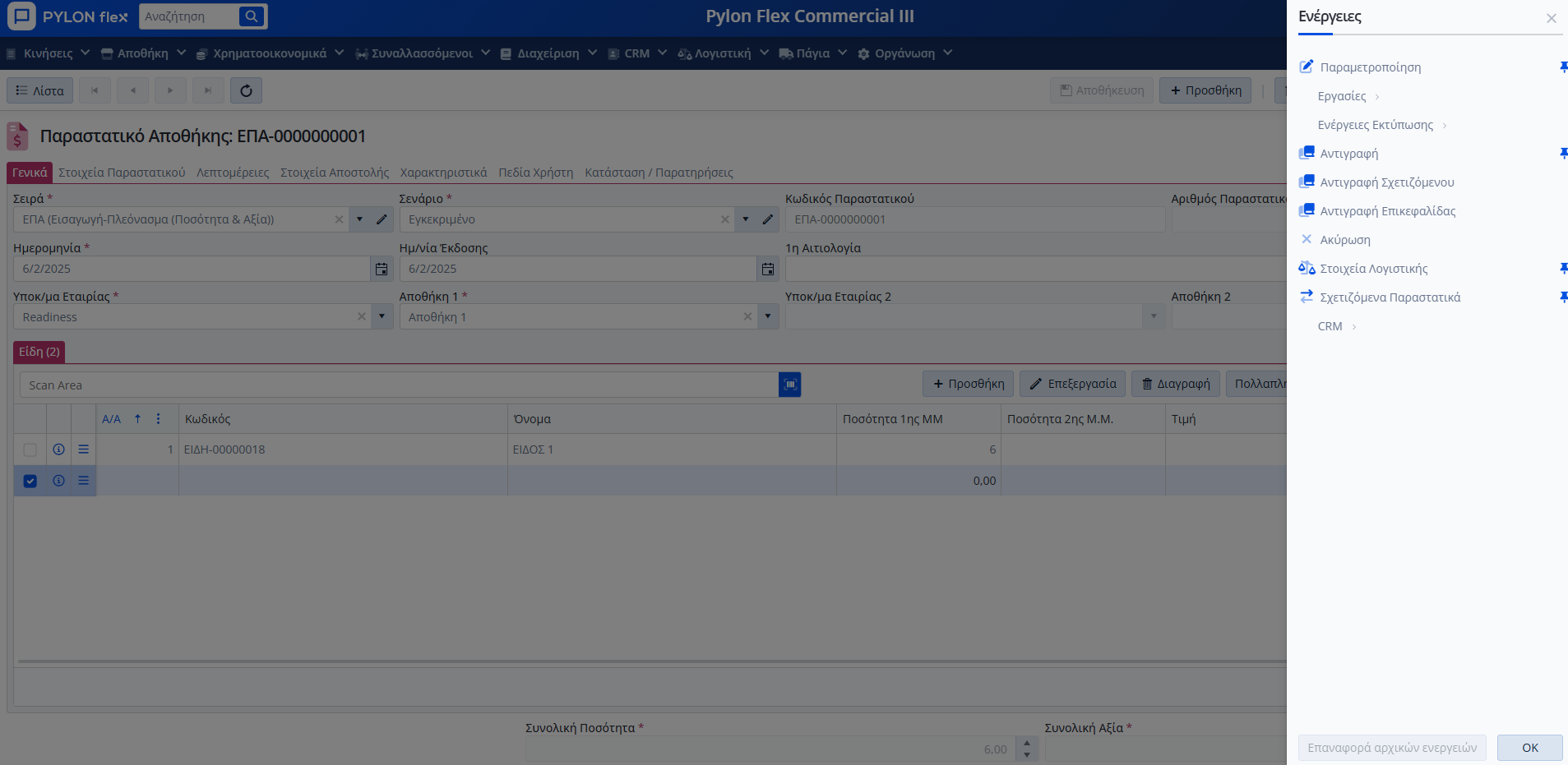The width and height of the screenshot is (1568, 765).
Task: Click the Αναζήτηση search field
Action: click(189, 16)
